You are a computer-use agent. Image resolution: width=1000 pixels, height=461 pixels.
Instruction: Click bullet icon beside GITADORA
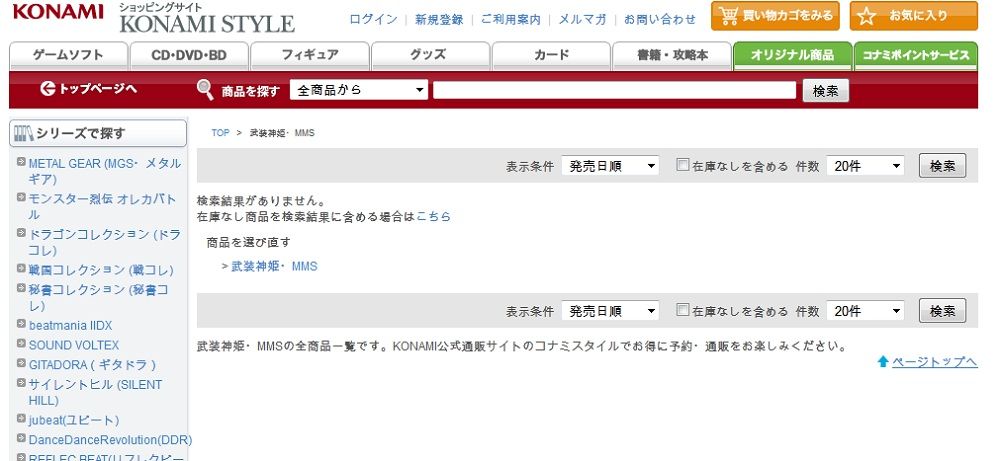pyautogui.click(x=21, y=363)
